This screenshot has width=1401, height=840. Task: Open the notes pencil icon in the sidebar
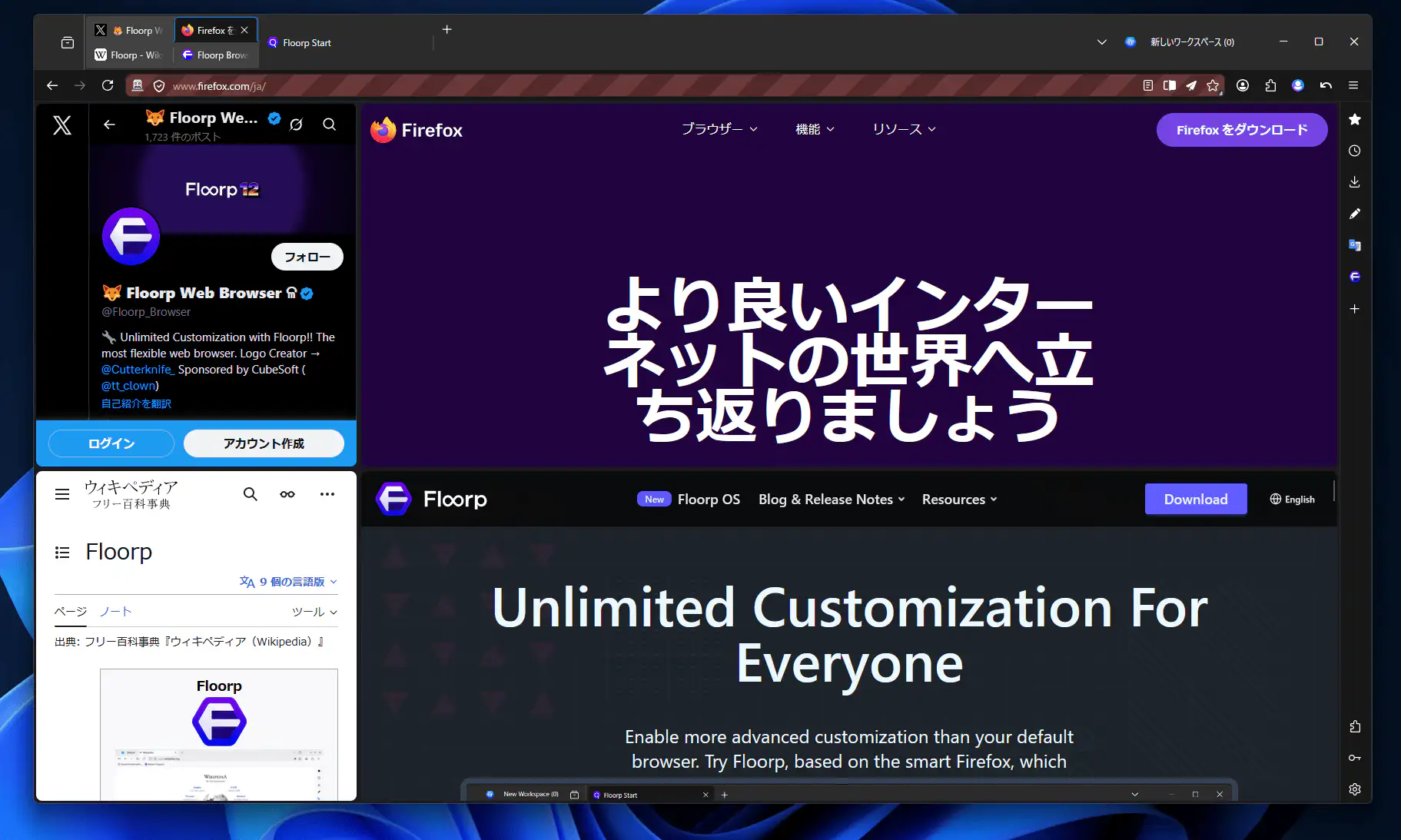1355,214
